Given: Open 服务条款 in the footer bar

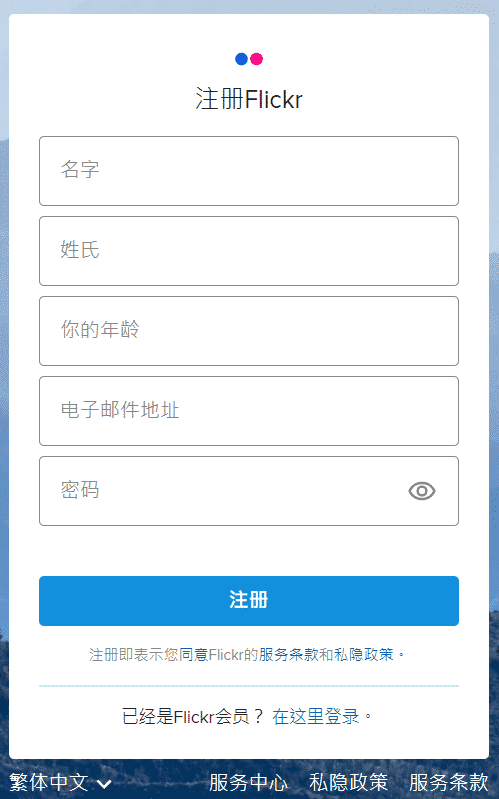Looking at the screenshot, I should tap(449, 782).
